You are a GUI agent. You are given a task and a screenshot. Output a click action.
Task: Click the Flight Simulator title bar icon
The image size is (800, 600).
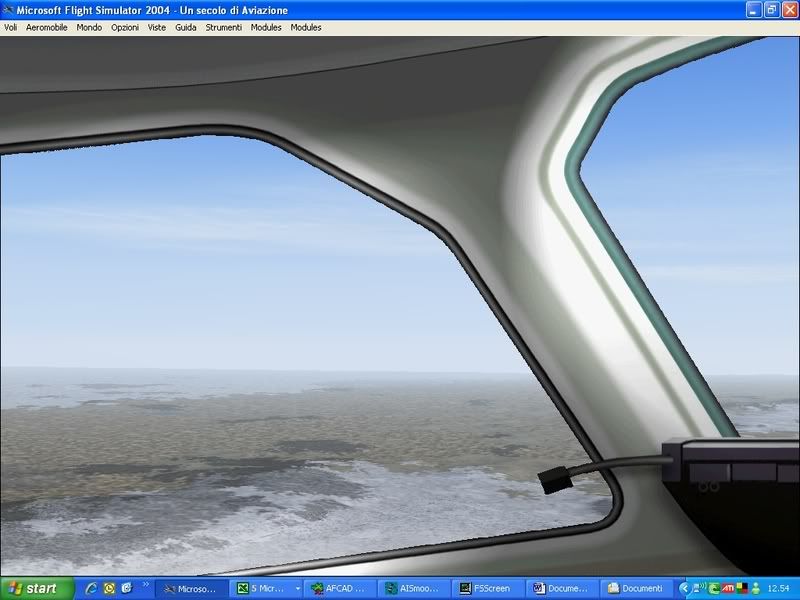(8, 10)
